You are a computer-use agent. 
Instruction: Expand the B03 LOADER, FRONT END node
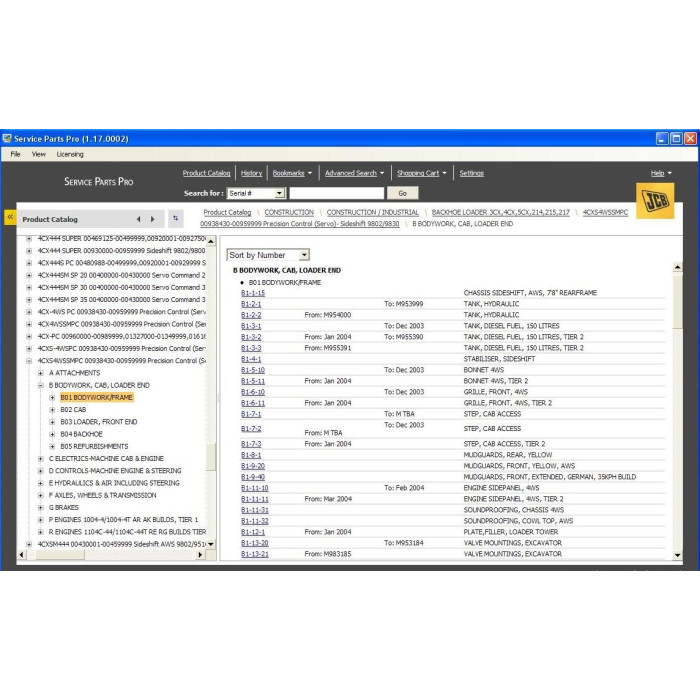pos(52,422)
